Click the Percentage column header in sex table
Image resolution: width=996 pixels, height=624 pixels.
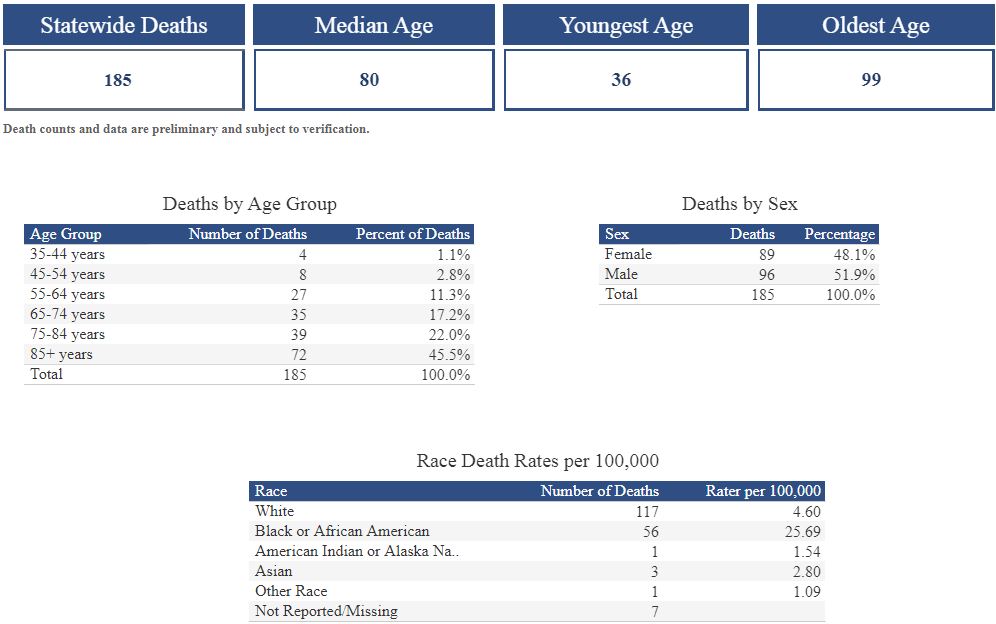point(839,234)
